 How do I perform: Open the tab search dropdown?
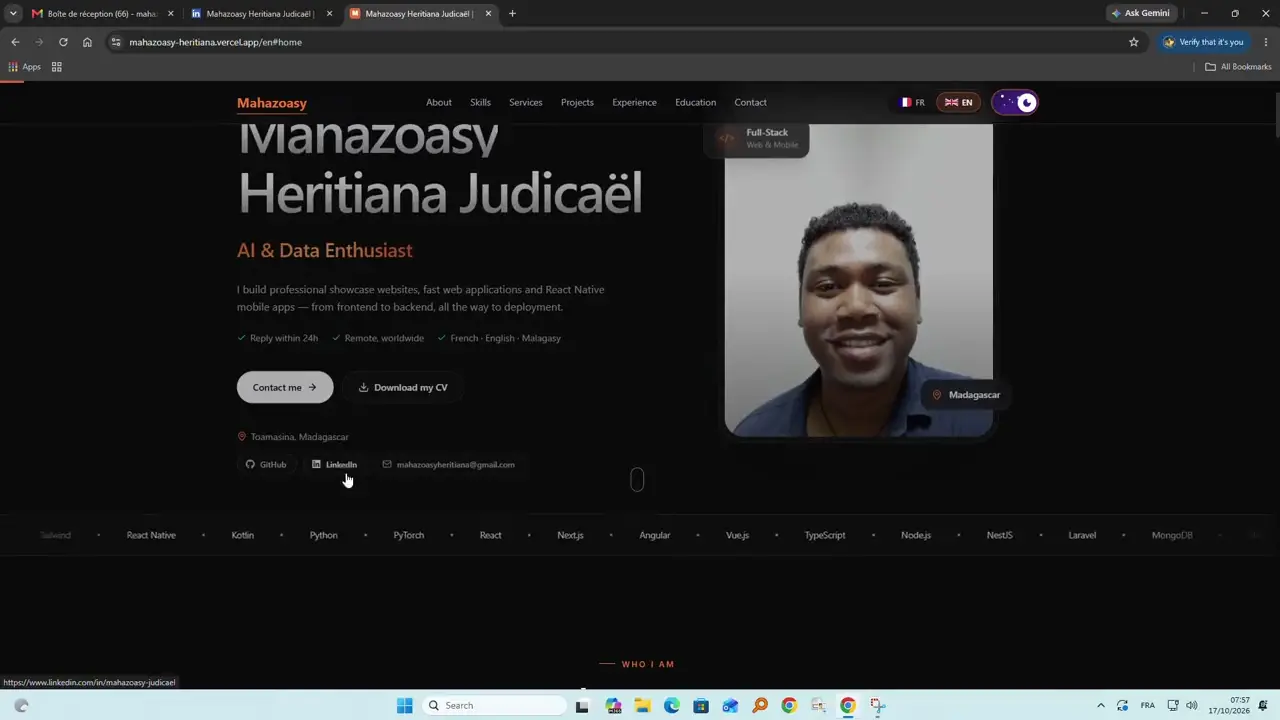point(13,14)
